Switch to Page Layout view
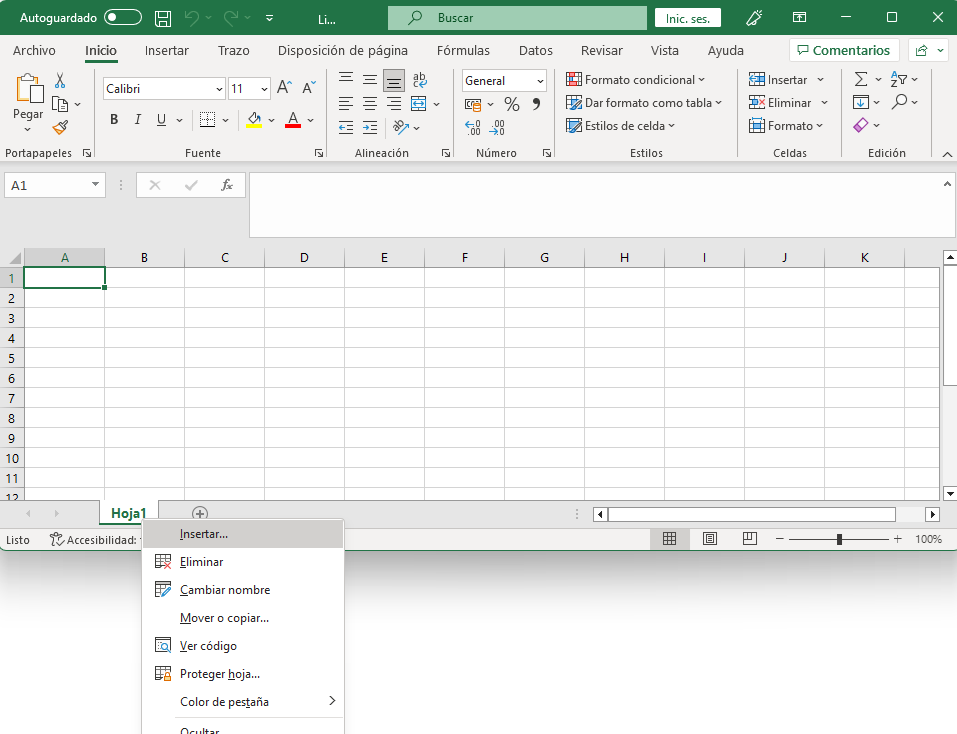The height and width of the screenshot is (734, 957). (710, 539)
